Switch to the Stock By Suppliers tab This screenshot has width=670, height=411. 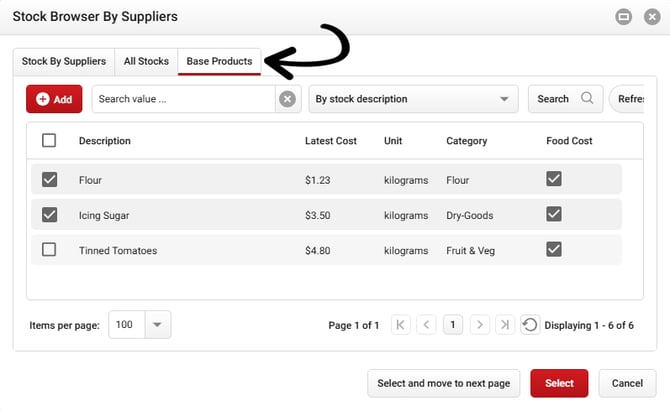[64, 62]
